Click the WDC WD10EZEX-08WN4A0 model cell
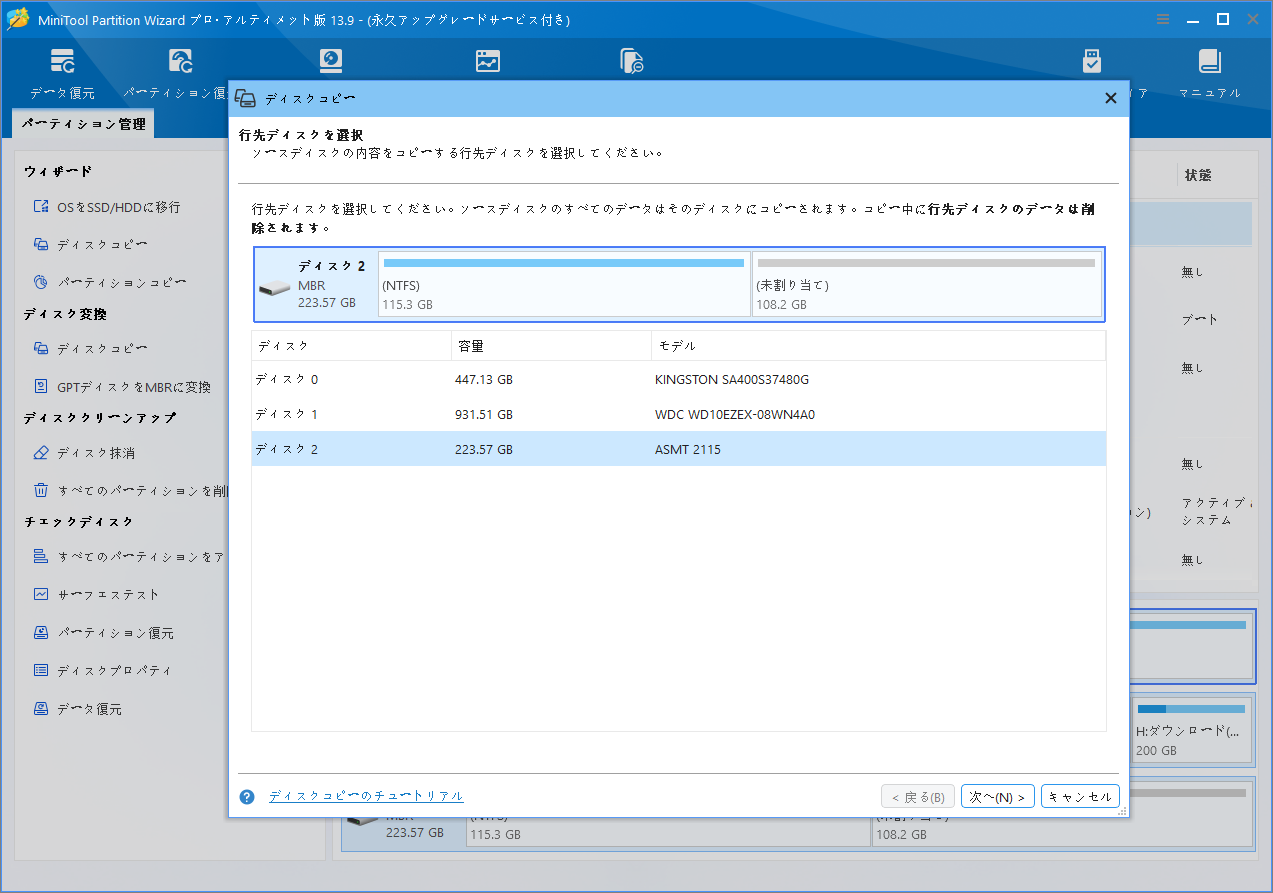 pyautogui.click(x=735, y=414)
